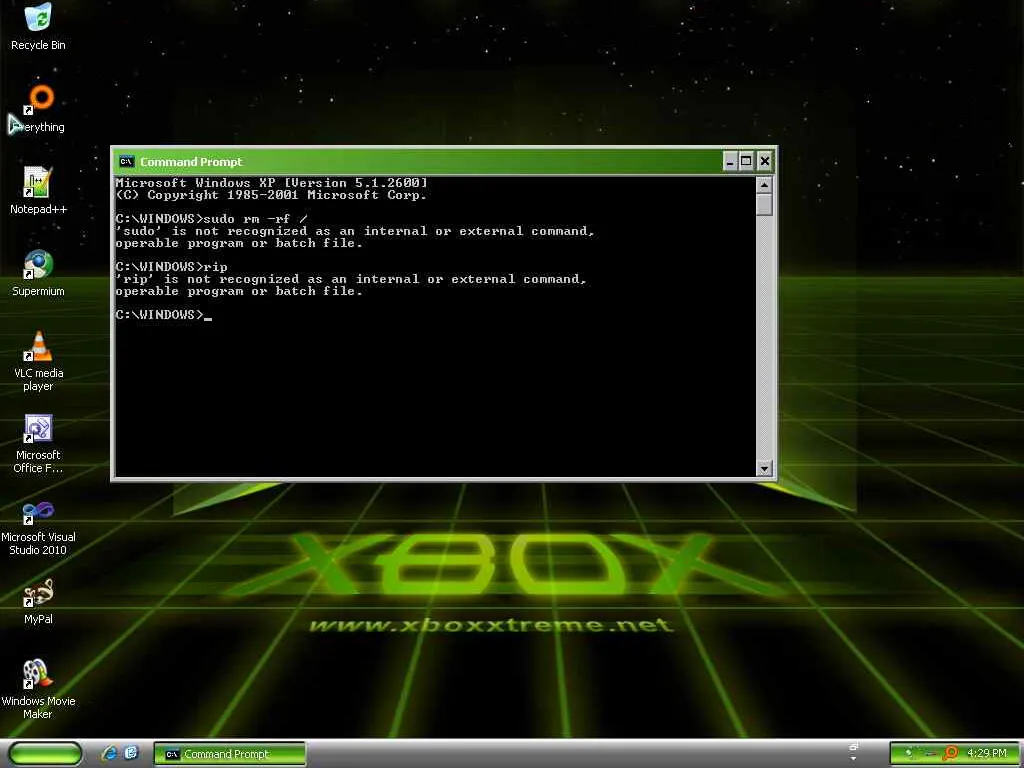The height and width of the screenshot is (768, 1024).
Task: Click the blinking cursor prompt line
Action: coord(164,315)
